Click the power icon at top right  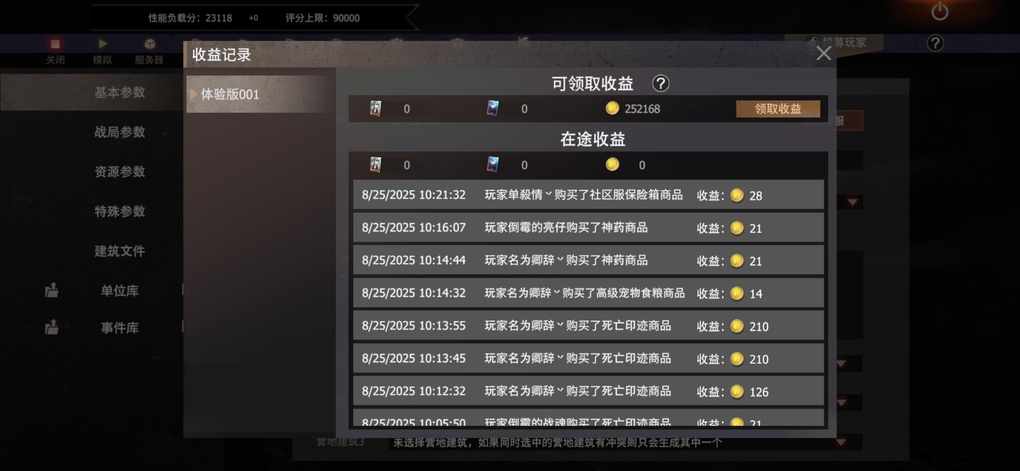pos(940,11)
